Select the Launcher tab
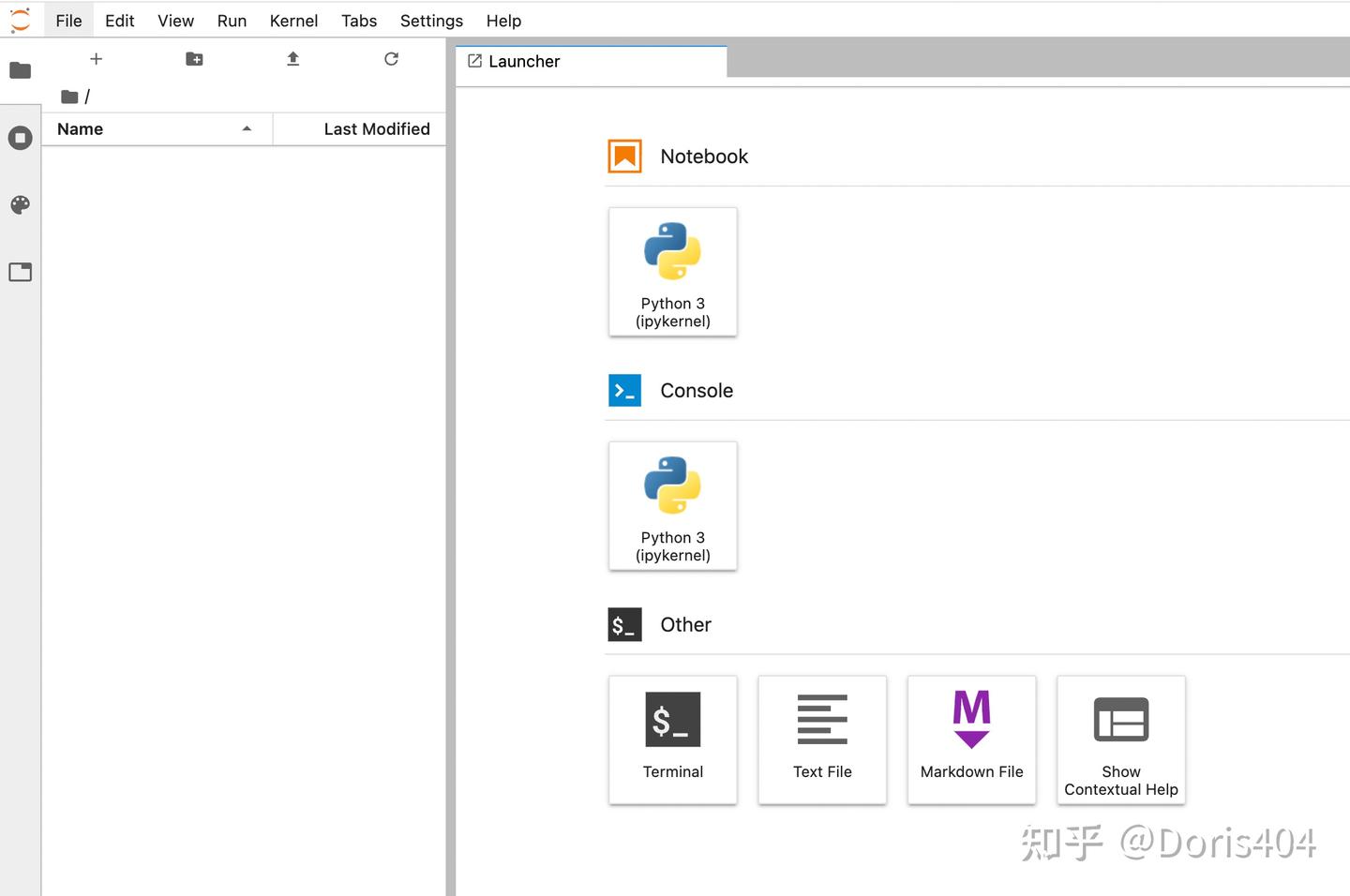Viewport: 1350px width, 896px height. click(x=592, y=61)
